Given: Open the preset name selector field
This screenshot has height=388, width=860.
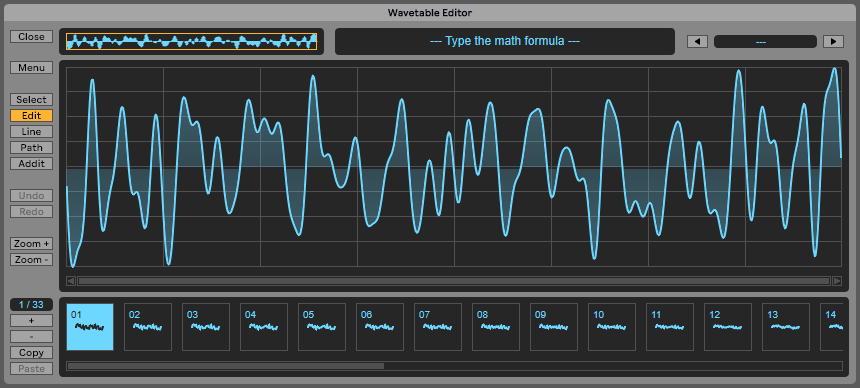Looking at the screenshot, I should (x=765, y=42).
